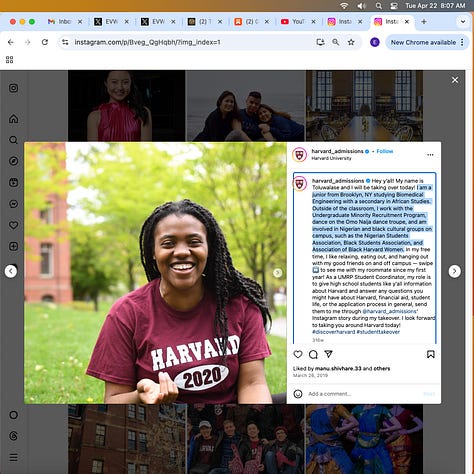Click browser back button
This screenshot has height=474, width=474.
point(11,42)
